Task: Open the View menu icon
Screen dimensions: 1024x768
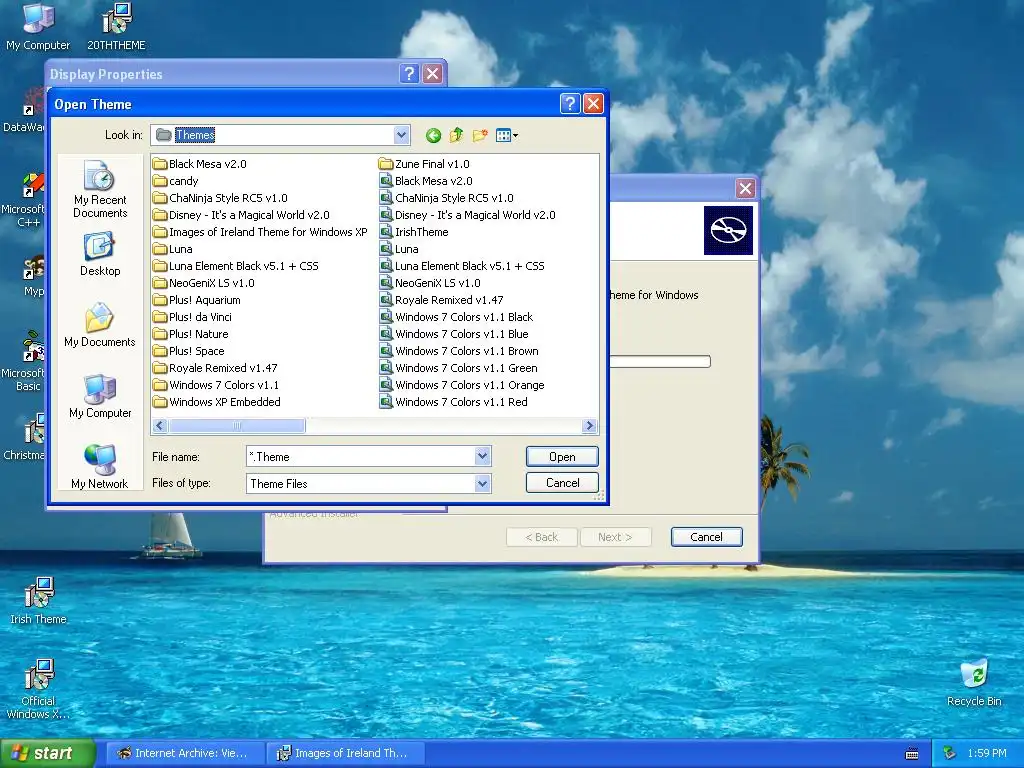Action: click(x=507, y=135)
